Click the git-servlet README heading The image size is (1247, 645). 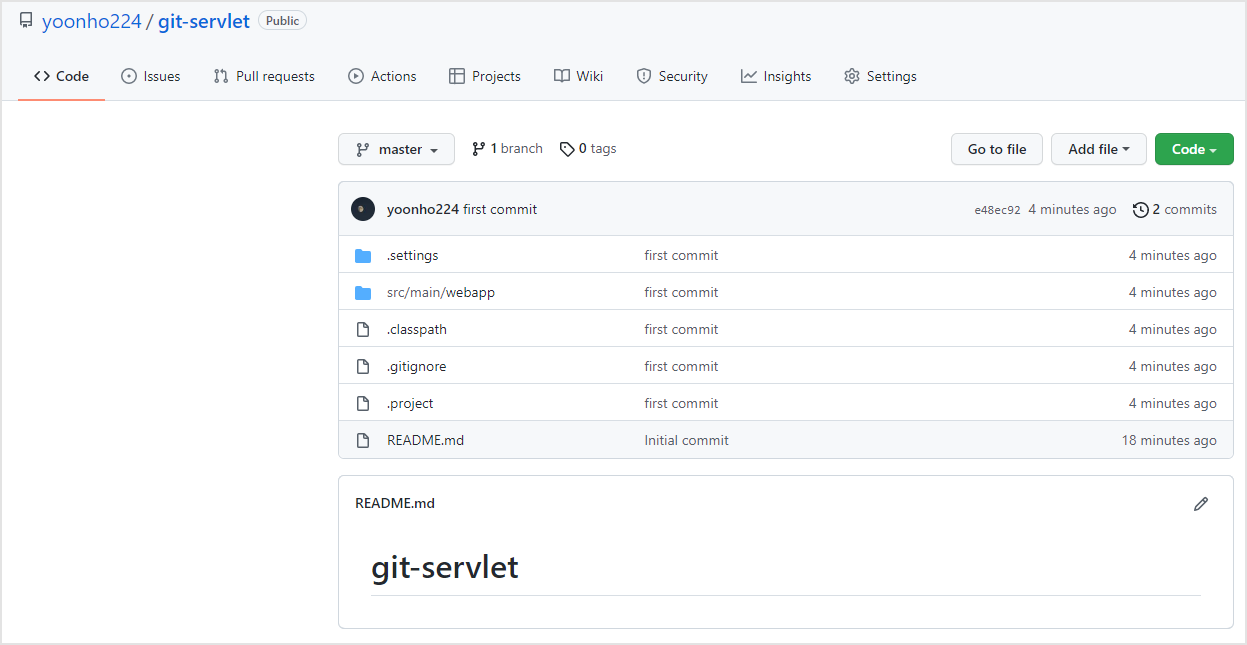pyautogui.click(x=445, y=567)
